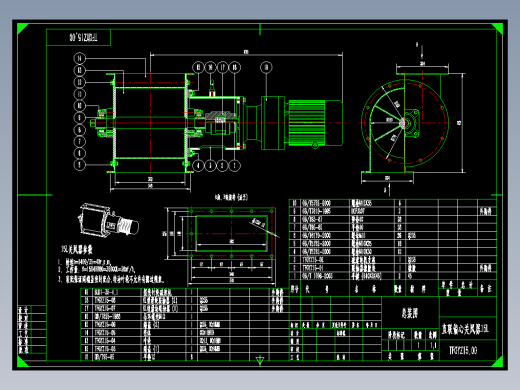The width and height of the screenshot is (520, 390).
Task: Click the hub center in the circular end view
Action: click(x=403, y=123)
